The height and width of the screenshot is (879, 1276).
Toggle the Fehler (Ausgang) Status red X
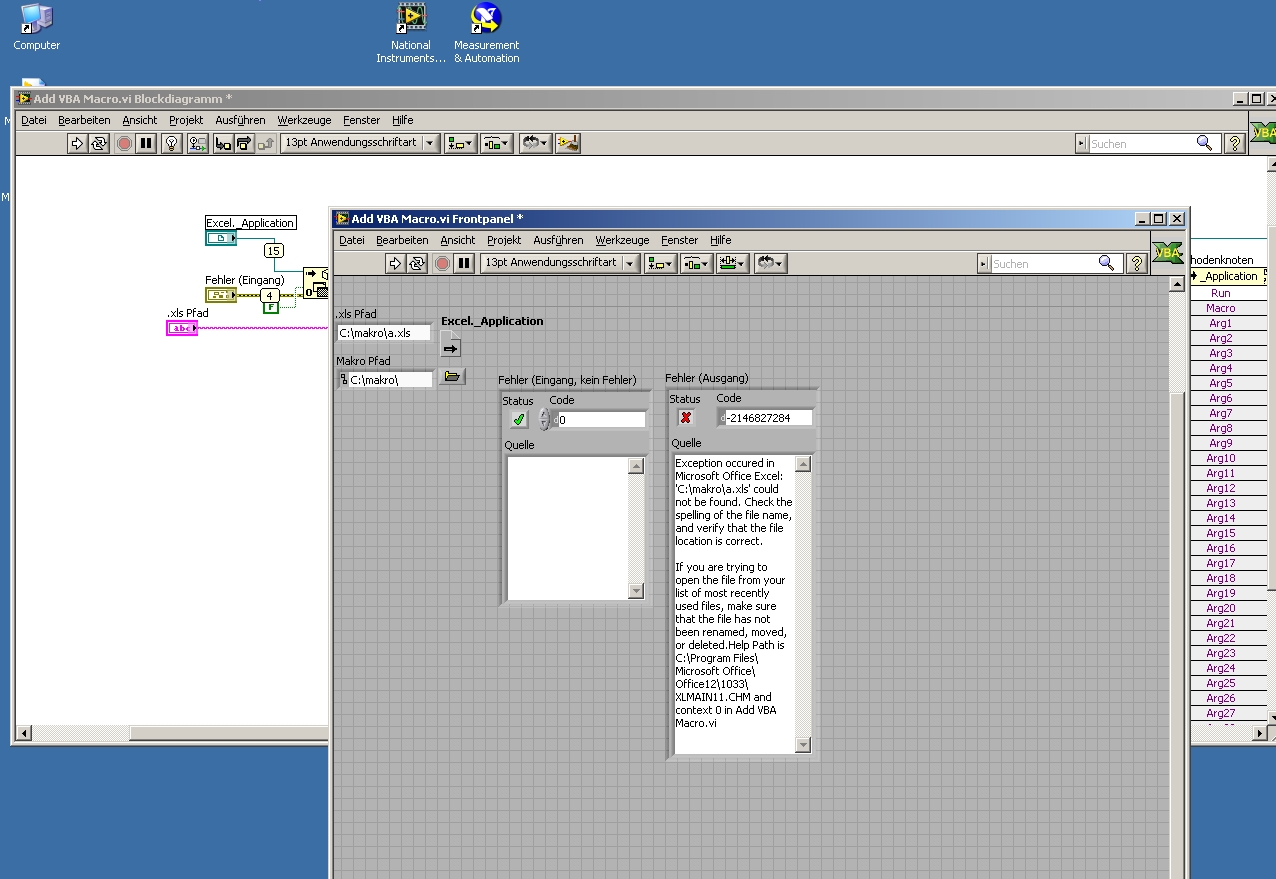pos(685,418)
